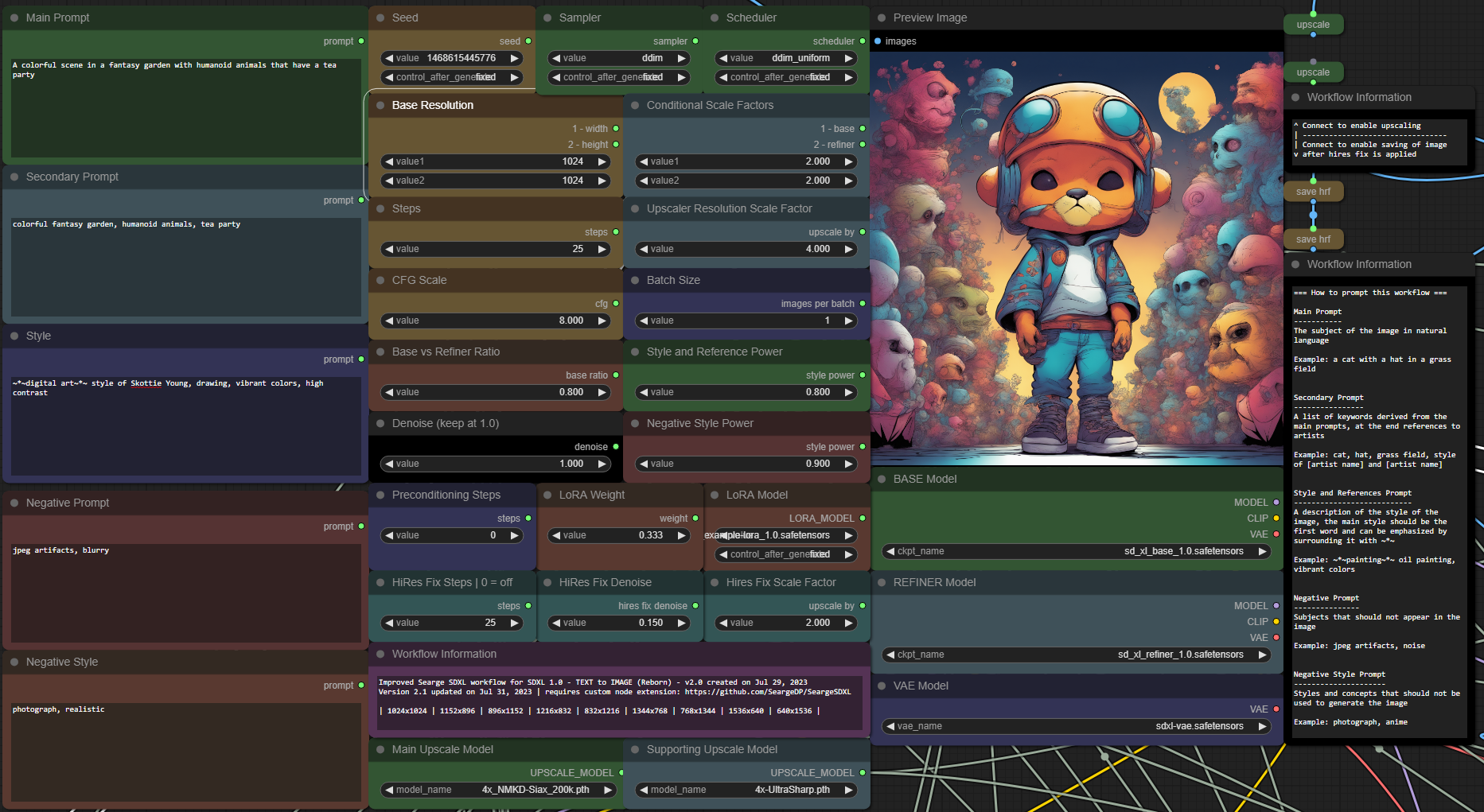Collapse the Preview Image node dot

[882, 17]
